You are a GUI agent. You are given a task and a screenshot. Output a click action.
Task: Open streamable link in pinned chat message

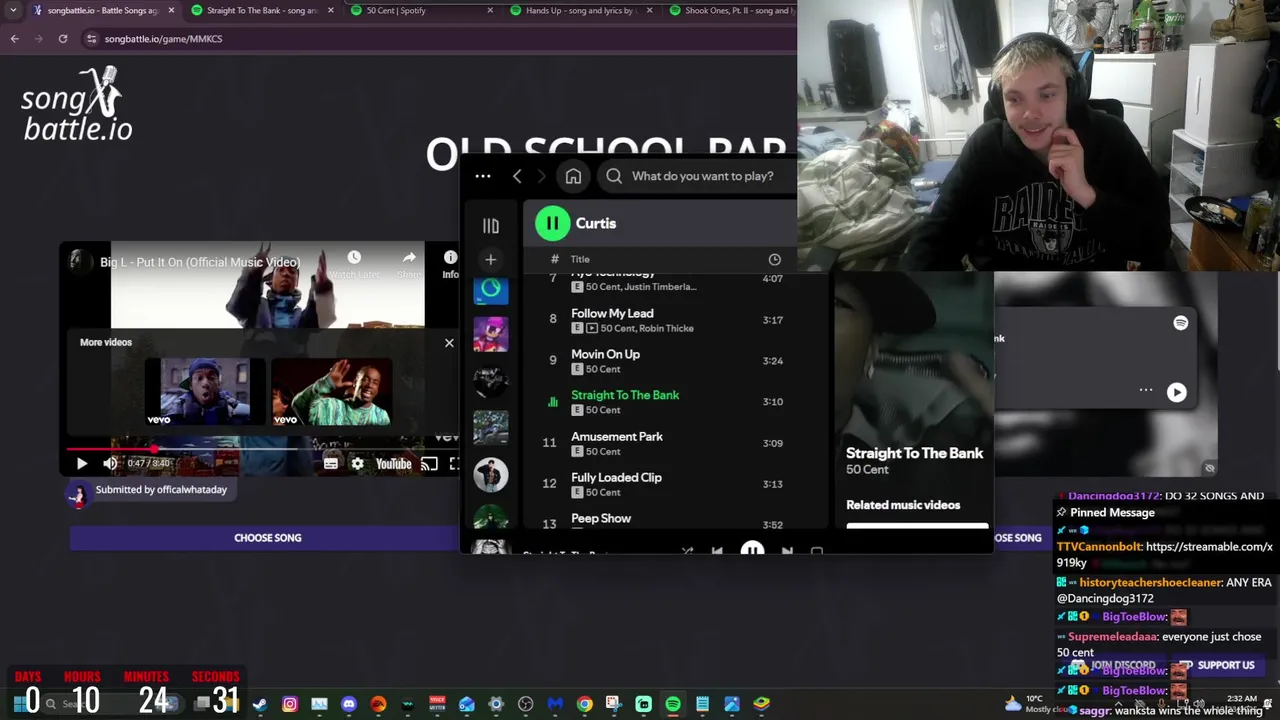point(1165,554)
